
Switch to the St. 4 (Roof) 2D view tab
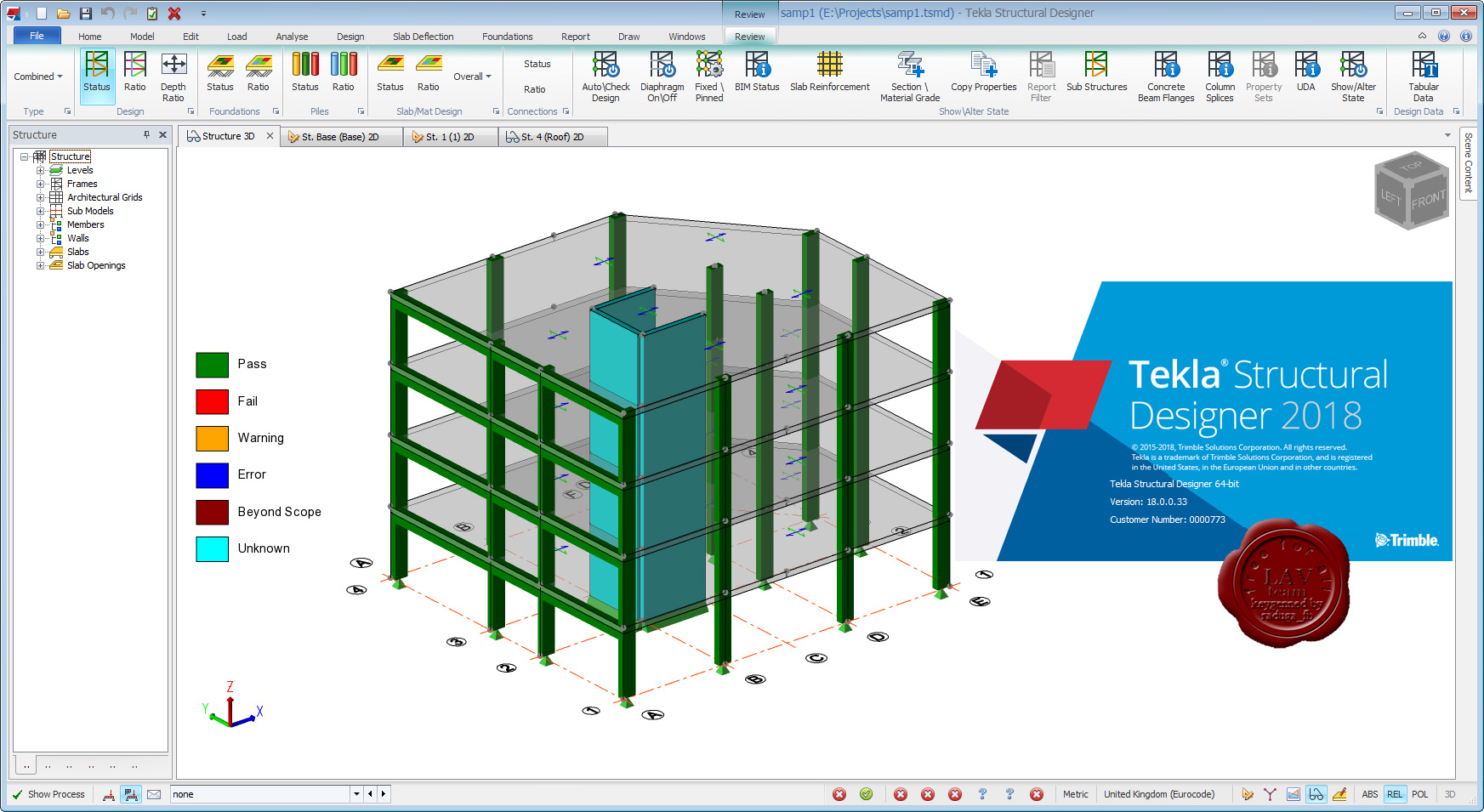pyautogui.click(x=553, y=137)
